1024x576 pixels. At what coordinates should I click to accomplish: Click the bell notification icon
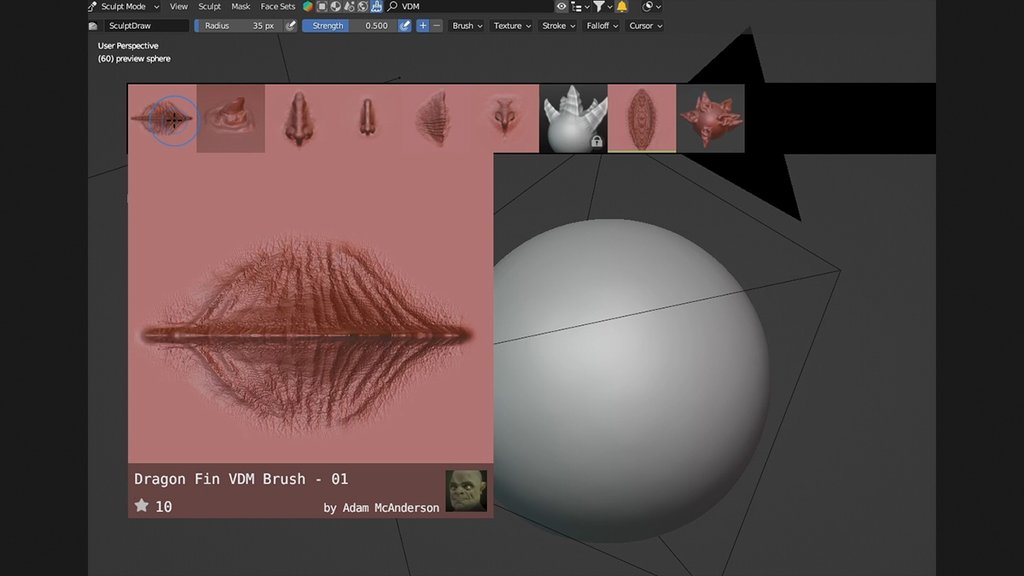click(620, 6)
